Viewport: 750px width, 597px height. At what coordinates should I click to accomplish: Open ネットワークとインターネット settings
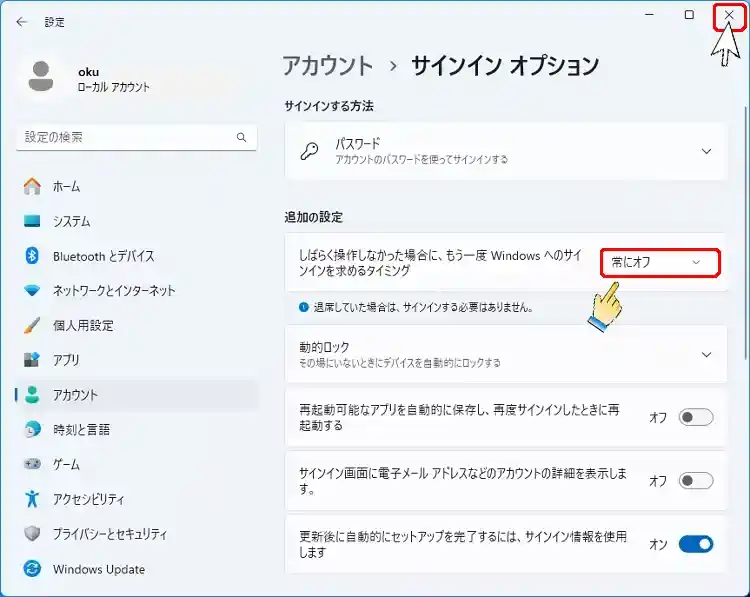(137, 290)
